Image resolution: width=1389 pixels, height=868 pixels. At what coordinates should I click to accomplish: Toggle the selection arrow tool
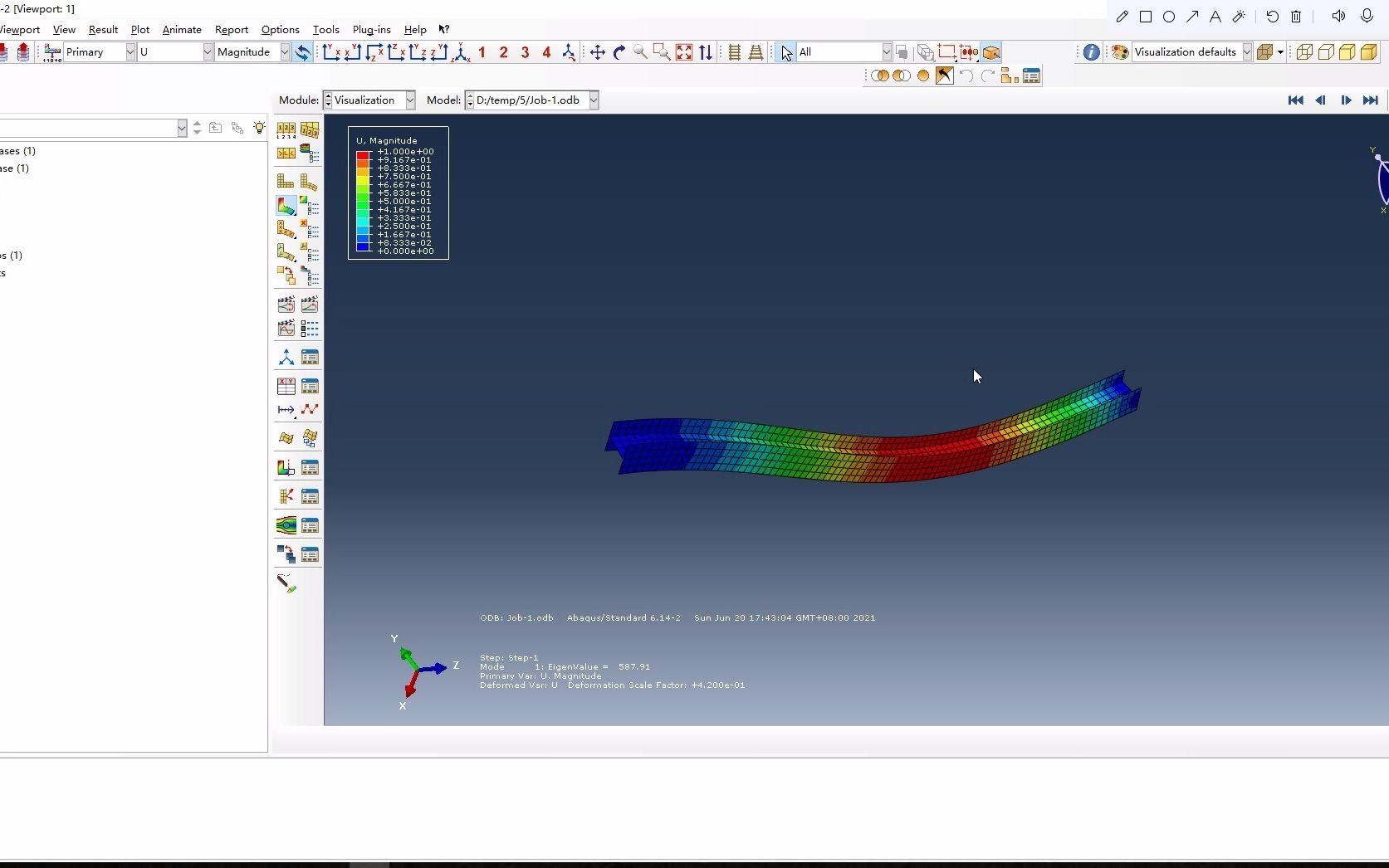tap(786, 52)
